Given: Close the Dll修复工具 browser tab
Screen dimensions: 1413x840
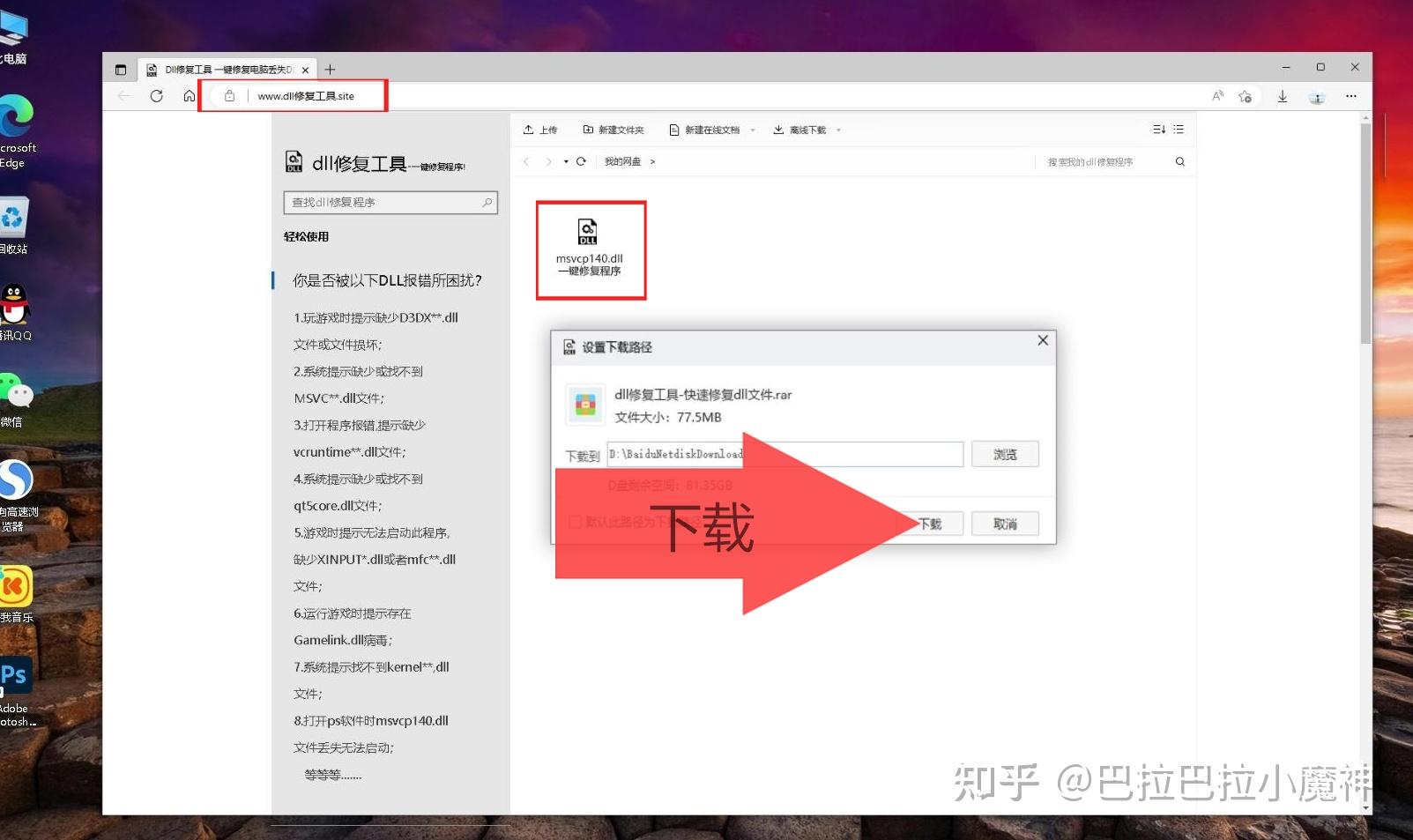Looking at the screenshot, I should 305,70.
